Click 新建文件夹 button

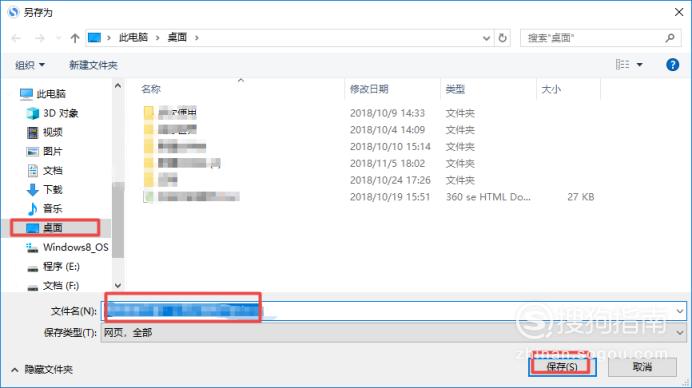point(93,65)
